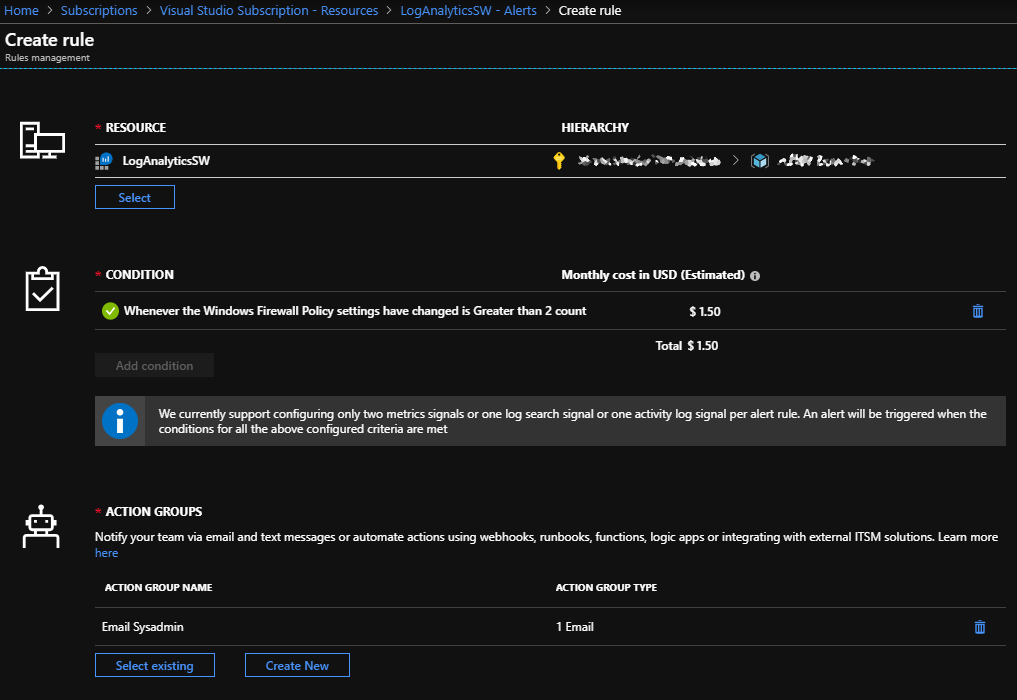Click the LogAnalyticsSW workspace icon
Screen dimensions: 1017x700
pos(104,161)
